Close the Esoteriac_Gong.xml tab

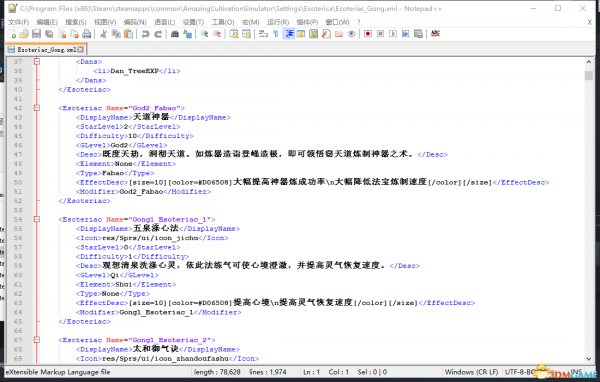point(80,49)
